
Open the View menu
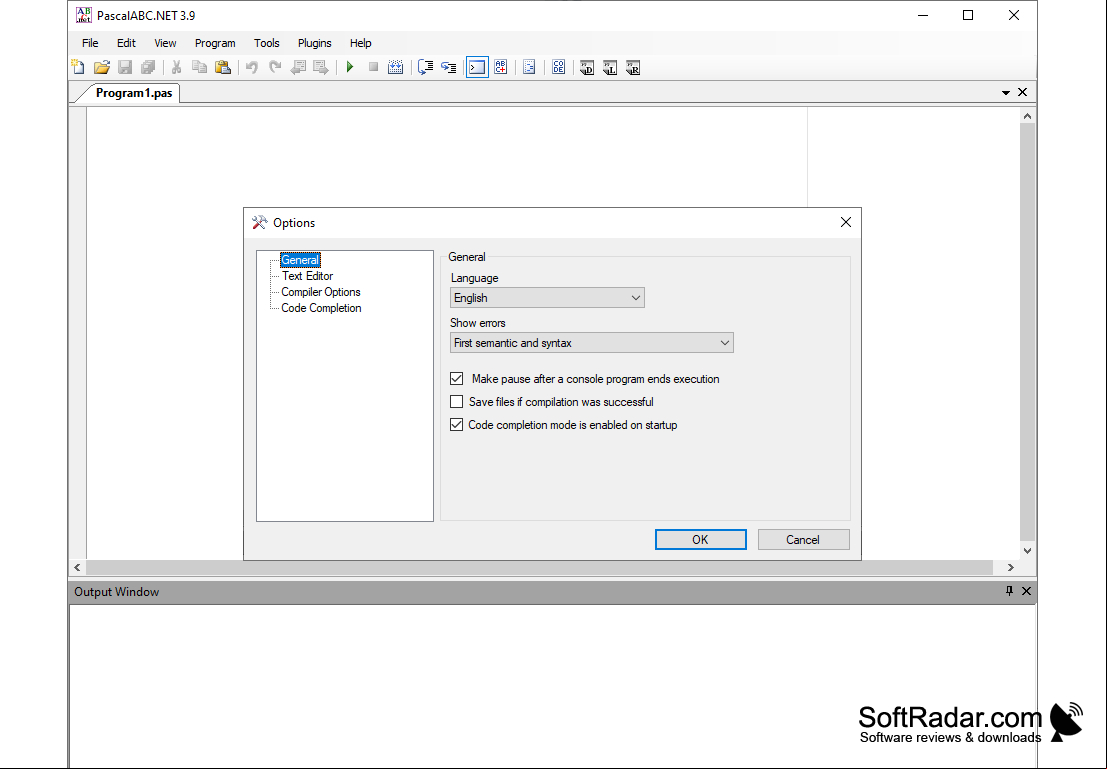coord(165,43)
